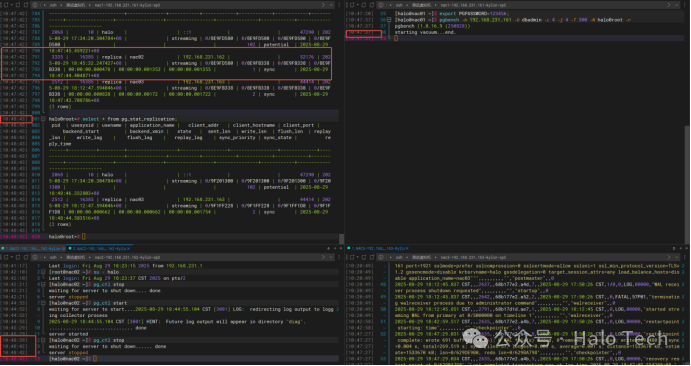Viewport: 691px width, 366px height.
Task: Expand down-chevron dropdown in nac2 pane toolbar
Action: [x=331, y=257]
